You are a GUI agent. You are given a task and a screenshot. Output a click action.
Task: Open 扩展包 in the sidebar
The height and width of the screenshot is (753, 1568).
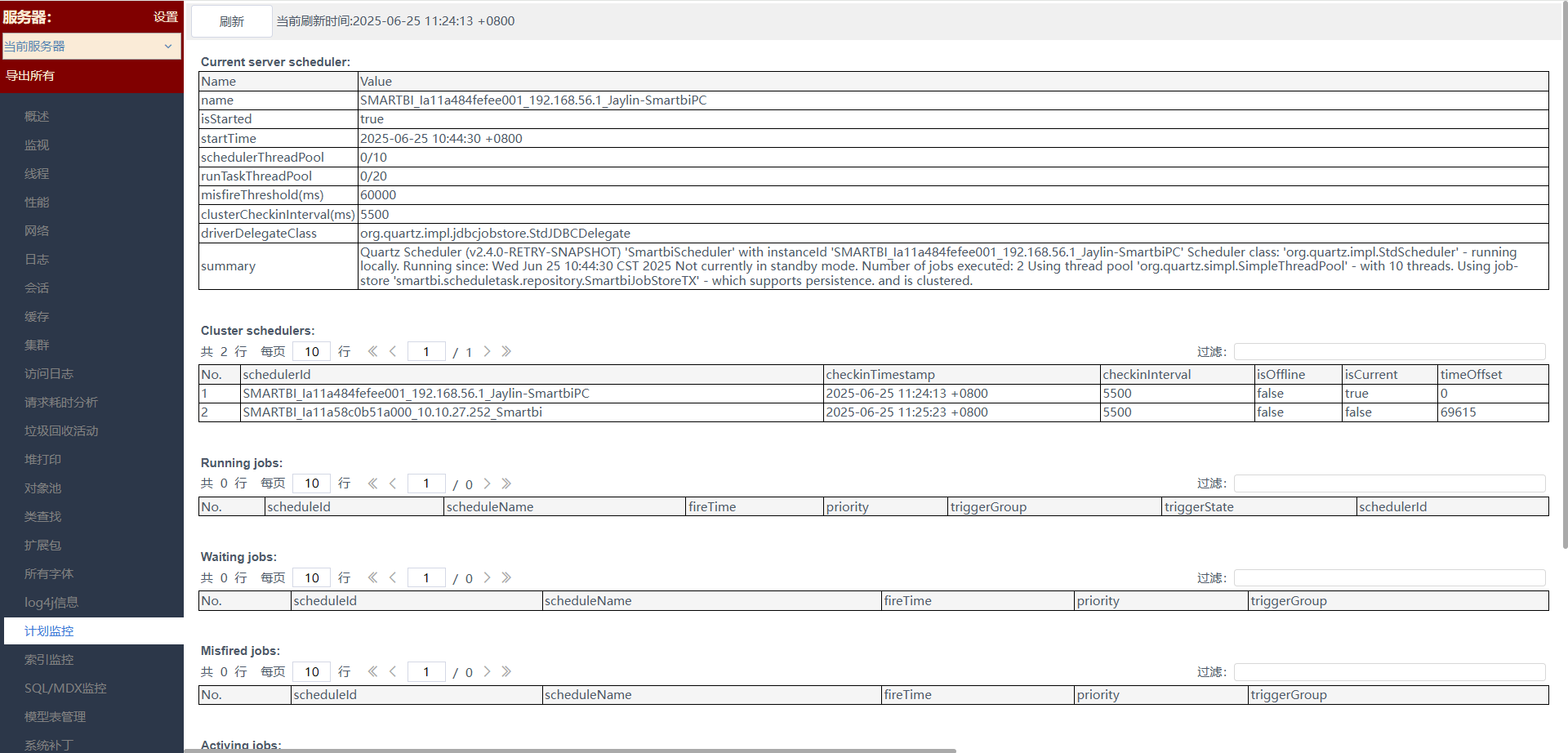pos(42,546)
